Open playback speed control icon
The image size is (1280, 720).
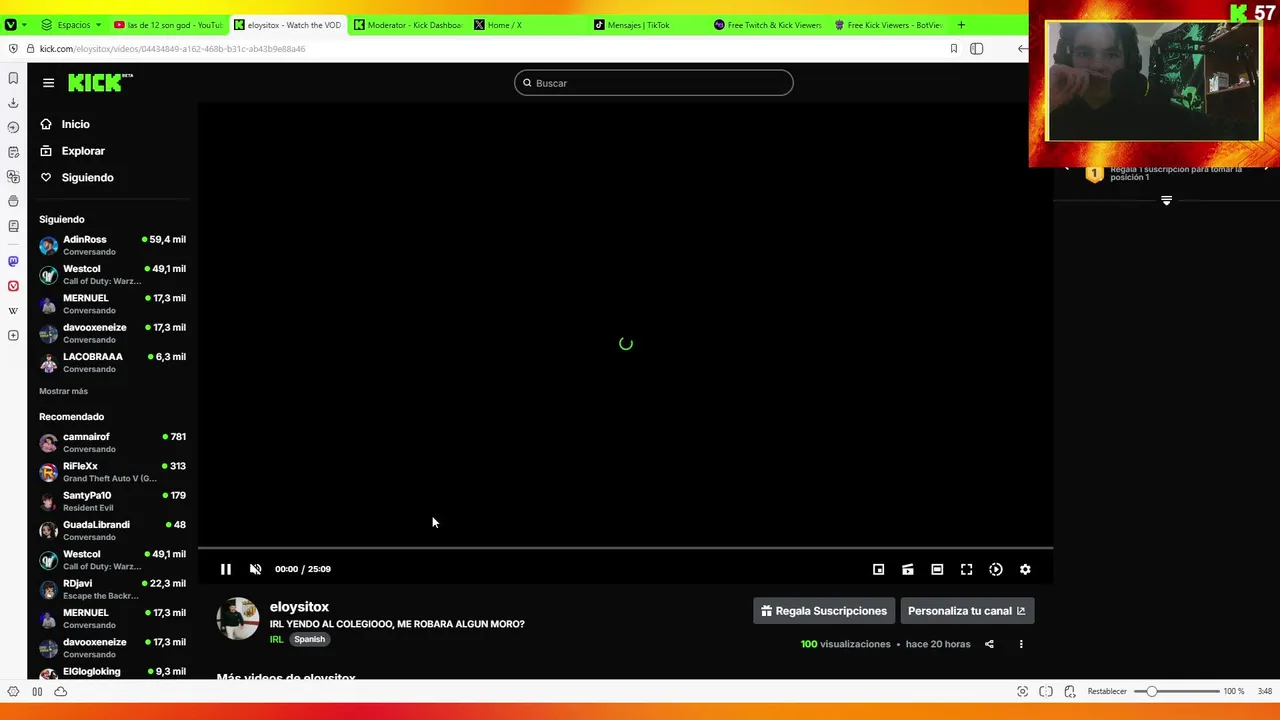(996, 569)
